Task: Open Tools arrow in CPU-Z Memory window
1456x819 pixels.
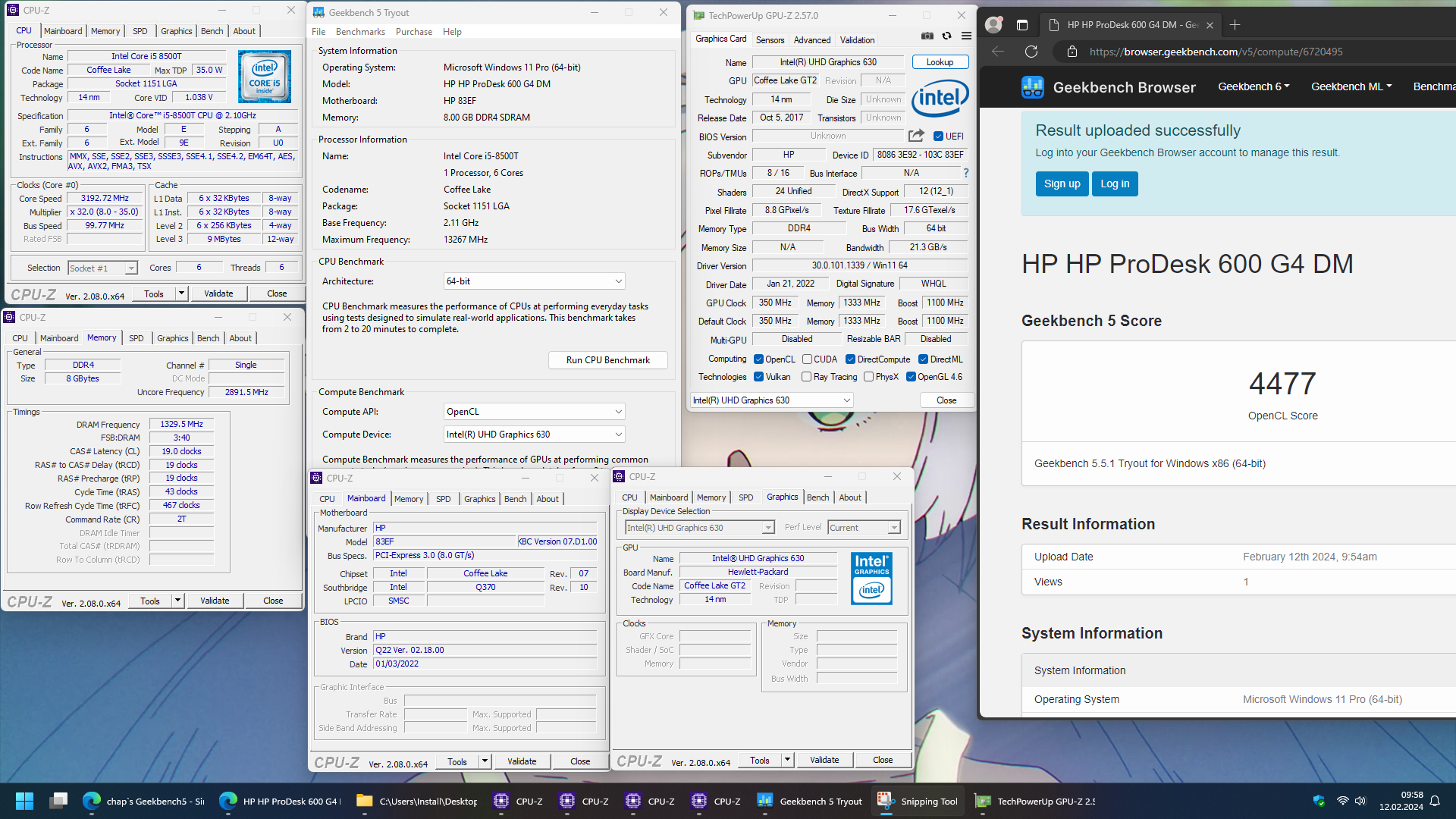Action: click(177, 601)
